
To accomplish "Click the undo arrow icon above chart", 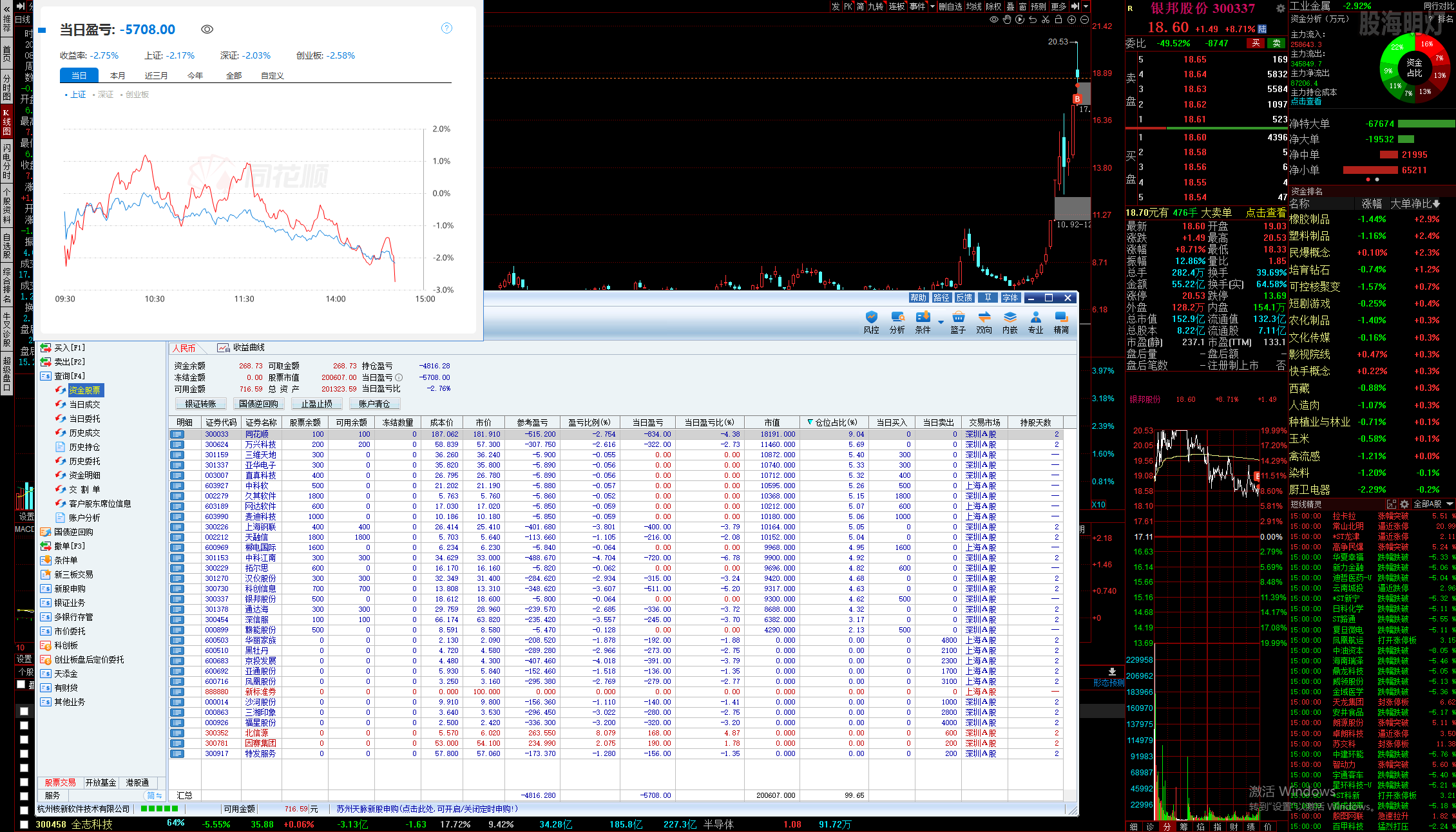I will click(1033, 20).
